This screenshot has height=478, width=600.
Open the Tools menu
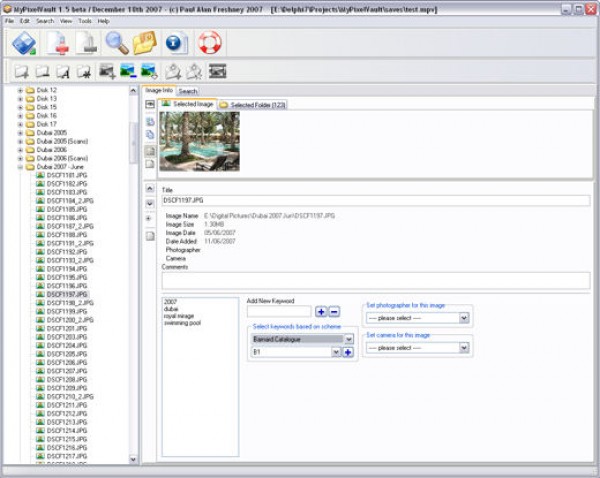[85, 20]
